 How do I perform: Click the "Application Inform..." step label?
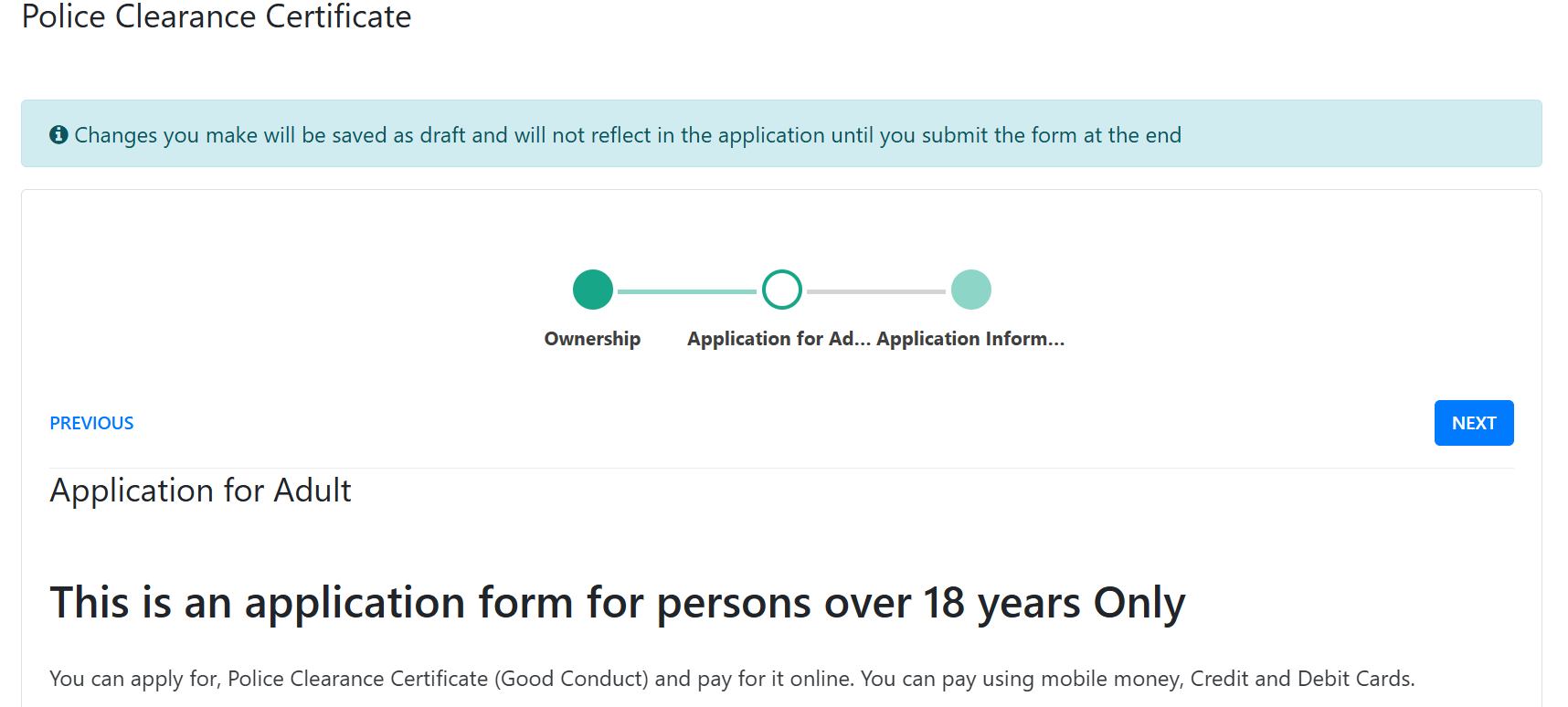click(969, 338)
